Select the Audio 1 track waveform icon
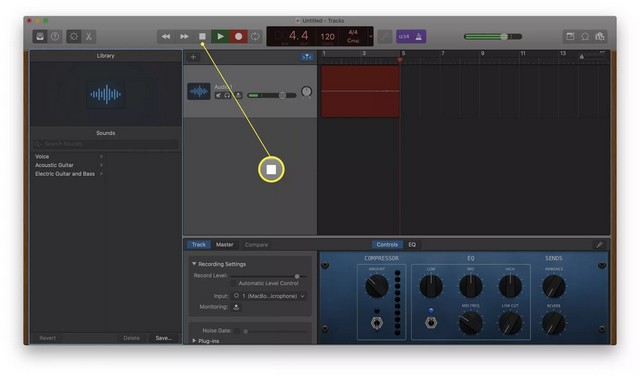Screen dimensions: 640x376 tap(199, 91)
